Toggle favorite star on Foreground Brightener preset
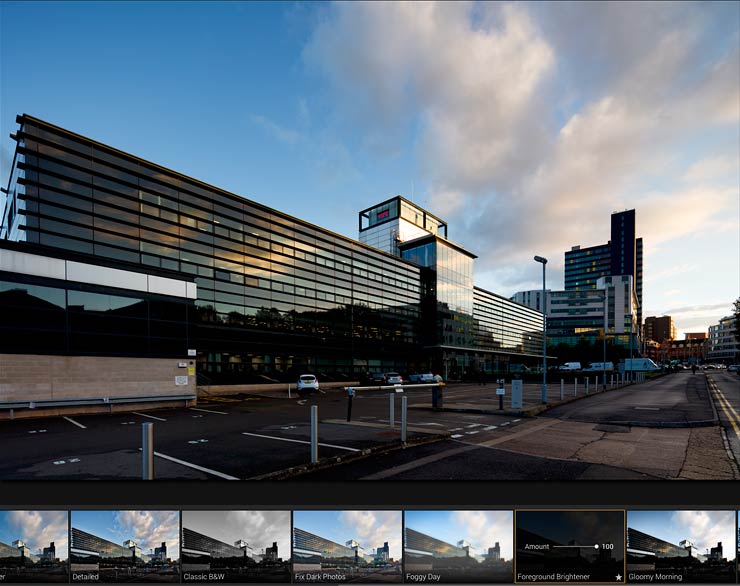Image resolution: width=740 pixels, height=586 pixels. (x=618, y=577)
